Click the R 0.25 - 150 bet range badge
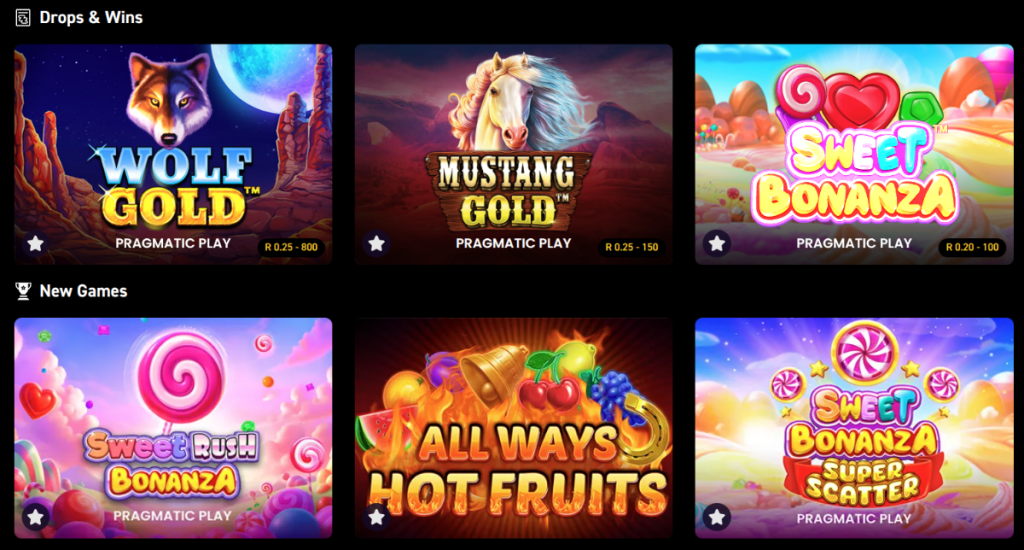 coord(632,247)
